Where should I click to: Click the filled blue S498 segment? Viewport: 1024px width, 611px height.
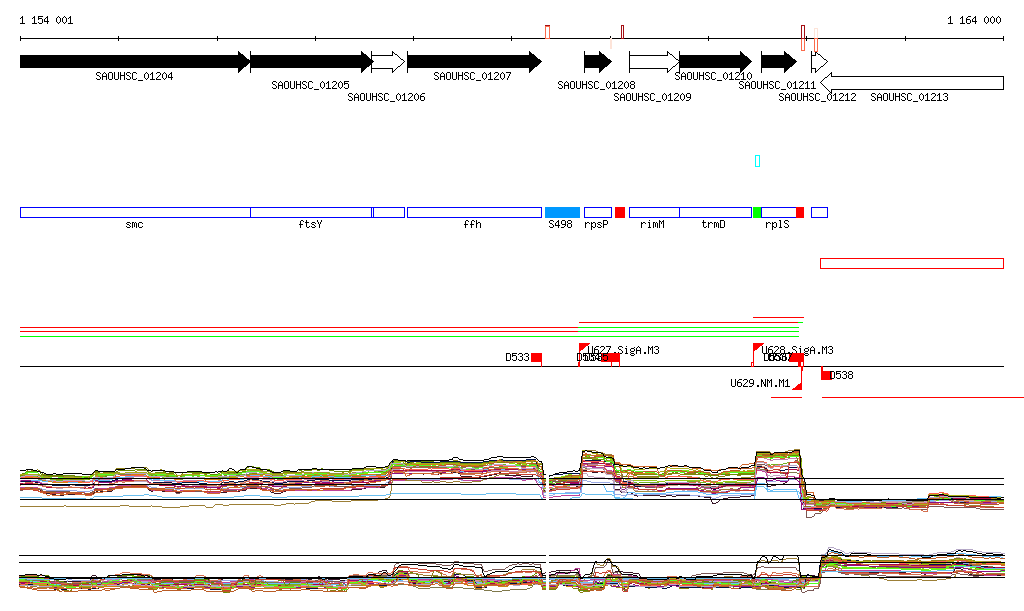click(562, 212)
